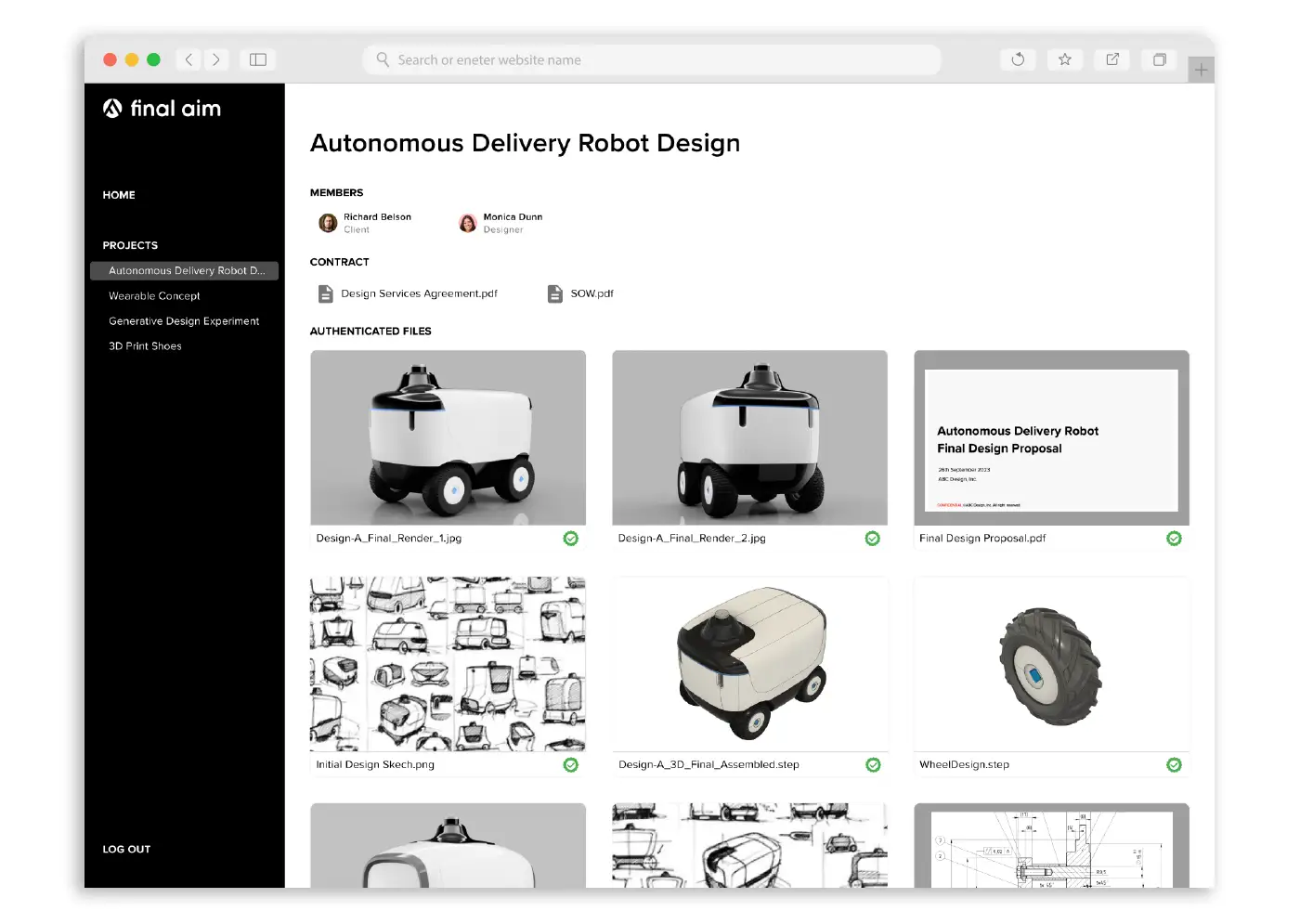Click the MEMBERS section heading
The width and height of the screenshot is (1300, 924).
(x=336, y=193)
